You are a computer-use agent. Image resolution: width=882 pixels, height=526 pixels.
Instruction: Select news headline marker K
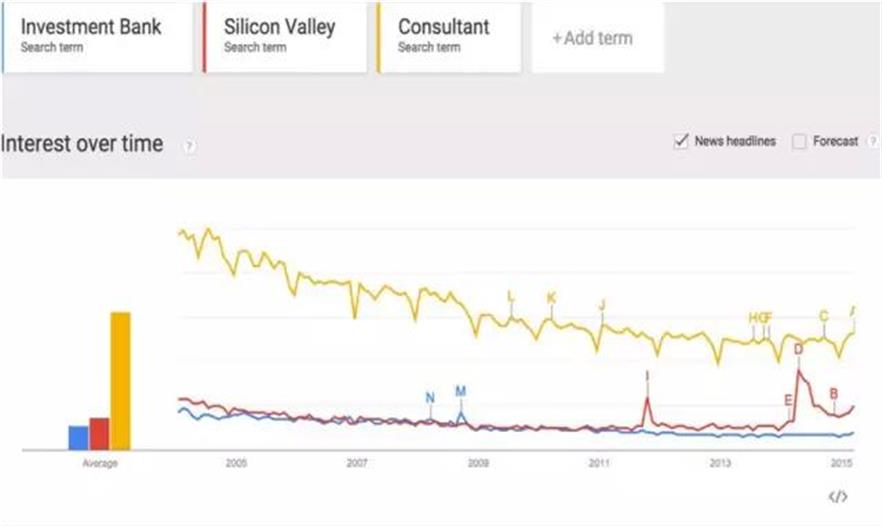[x=551, y=298]
